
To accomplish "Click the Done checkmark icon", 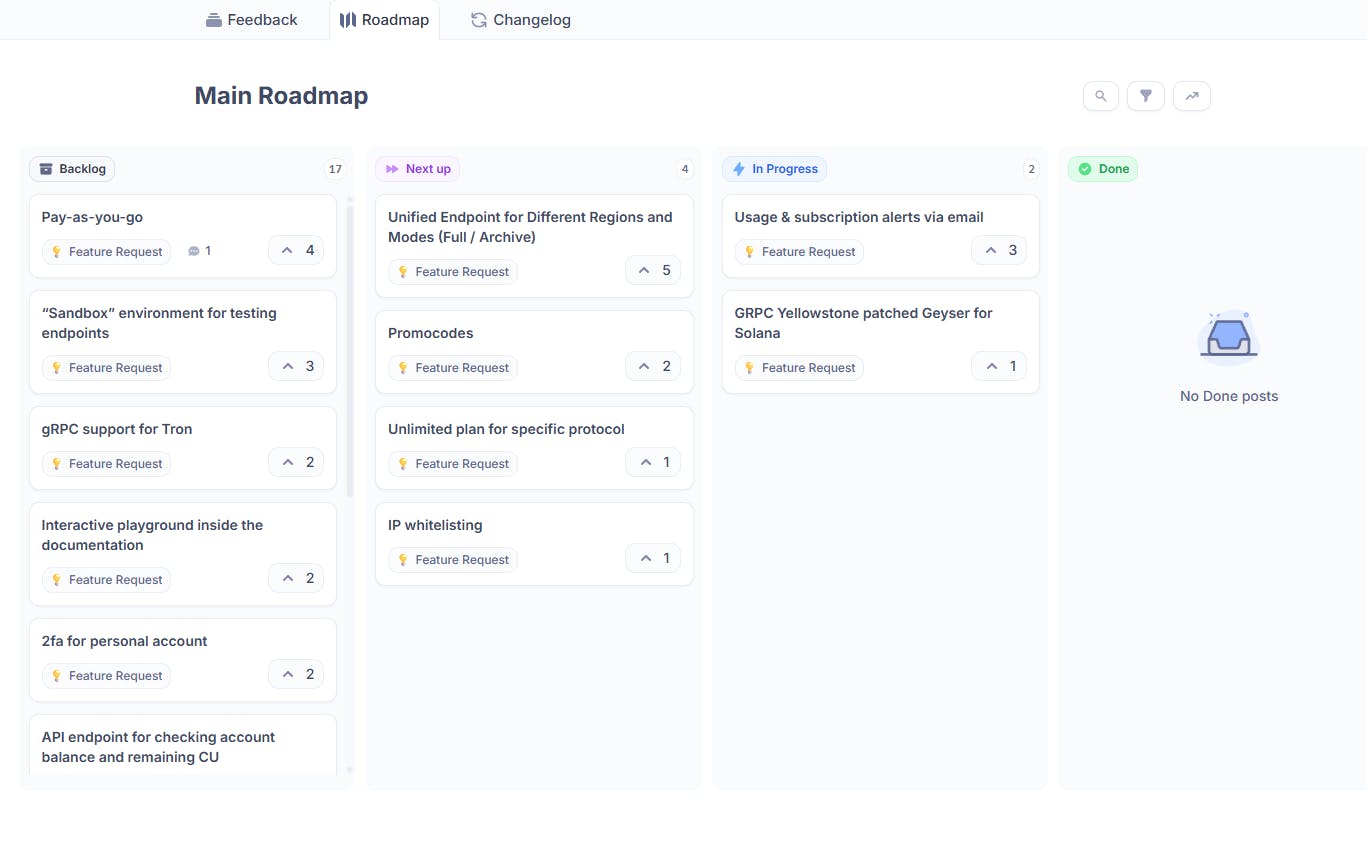I will 1086,168.
